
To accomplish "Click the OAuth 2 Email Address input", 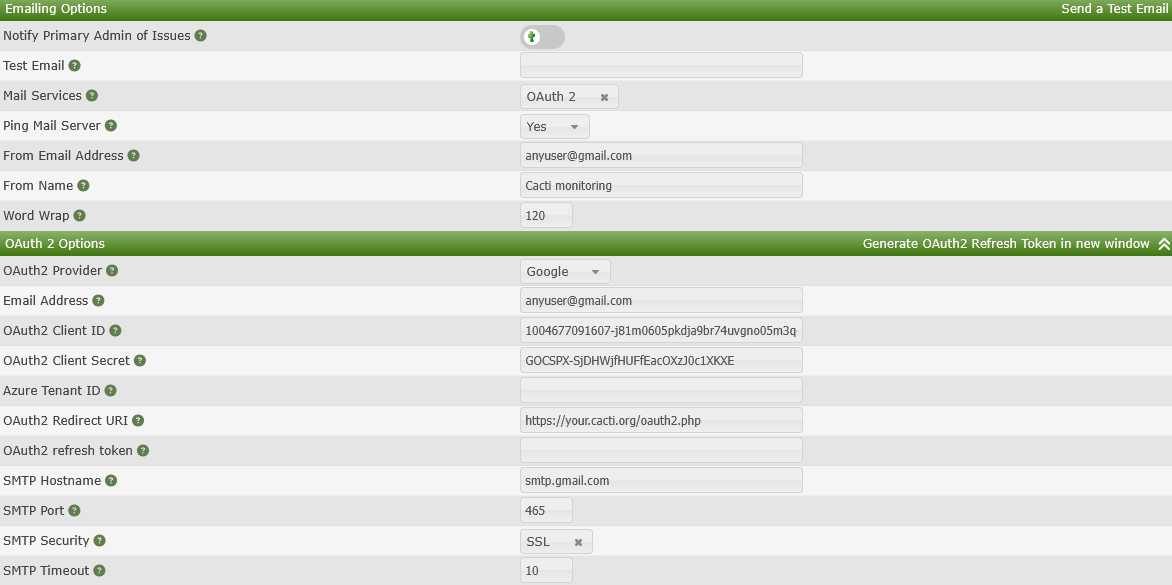I will click(x=661, y=300).
